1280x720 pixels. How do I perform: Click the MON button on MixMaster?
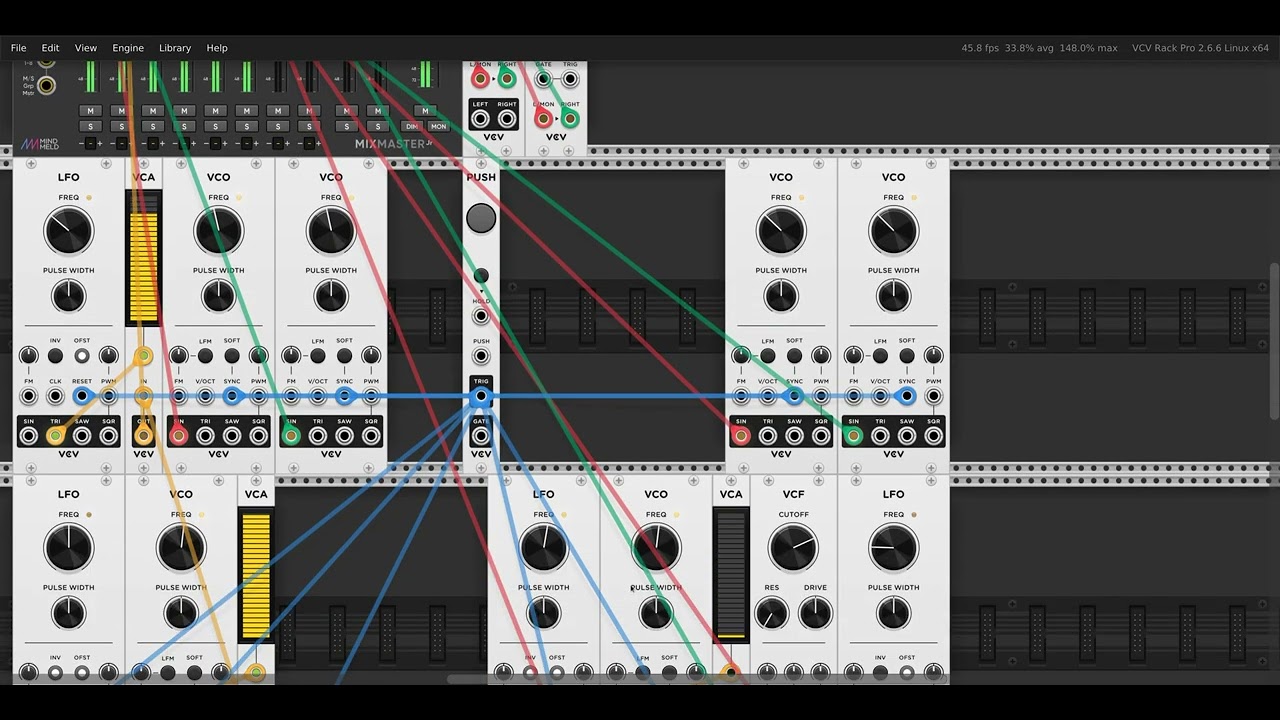point(438,127)
